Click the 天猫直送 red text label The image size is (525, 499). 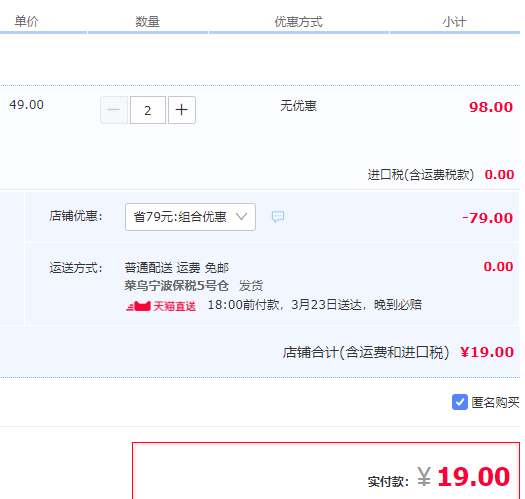[x=174, y=306]
